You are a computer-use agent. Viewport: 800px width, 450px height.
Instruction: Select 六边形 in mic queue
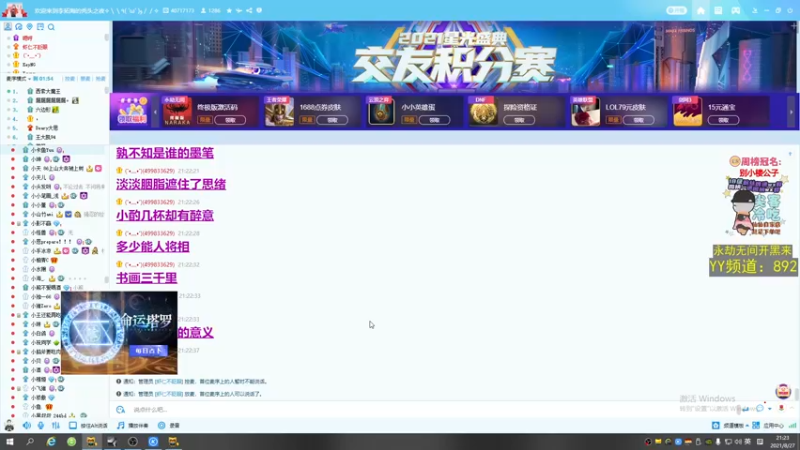pos(43,110)
